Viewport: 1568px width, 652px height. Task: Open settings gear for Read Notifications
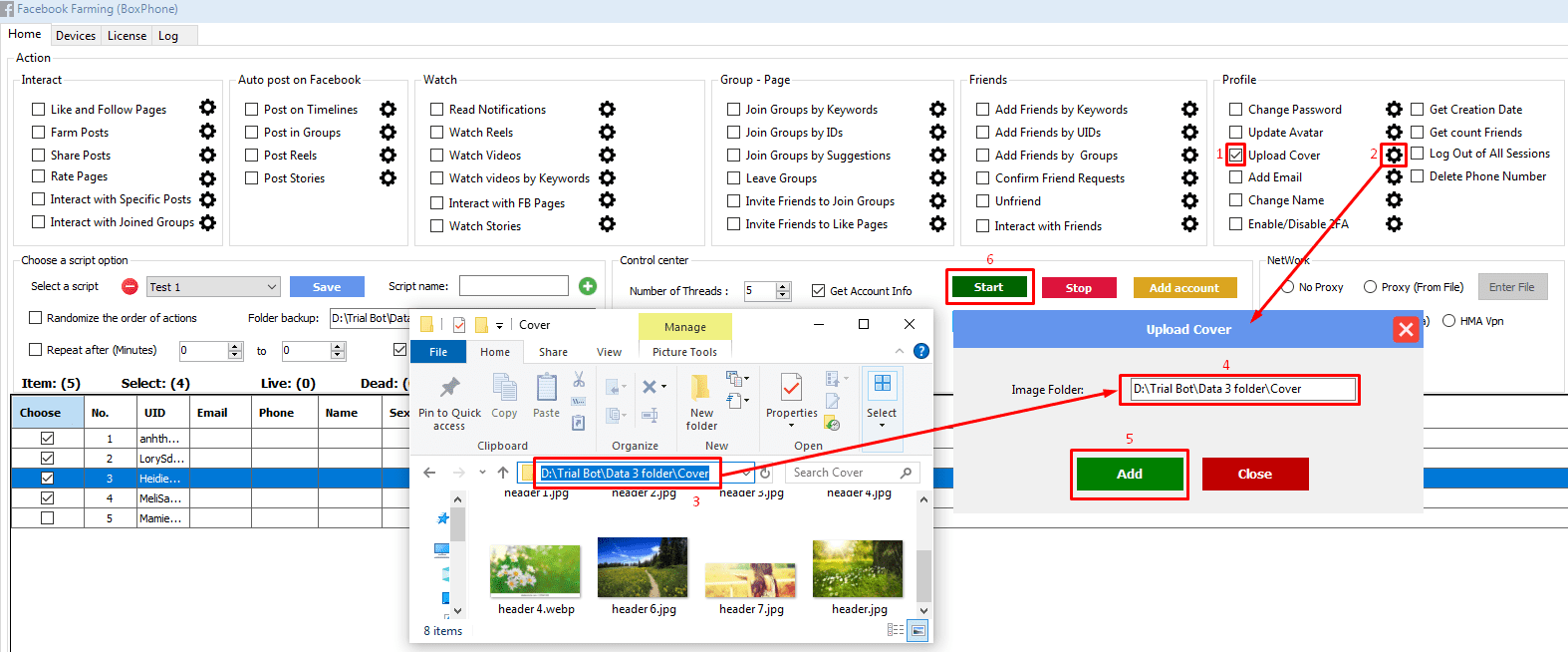coord(607,109)
